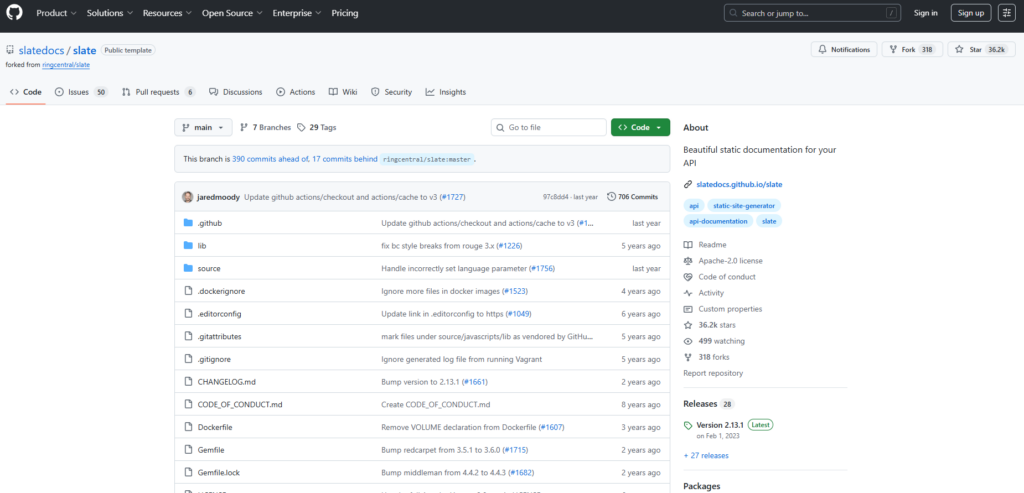Click the clock icon beside 706 Commits
Viewport: 1024px width, 493px height.
611,197
